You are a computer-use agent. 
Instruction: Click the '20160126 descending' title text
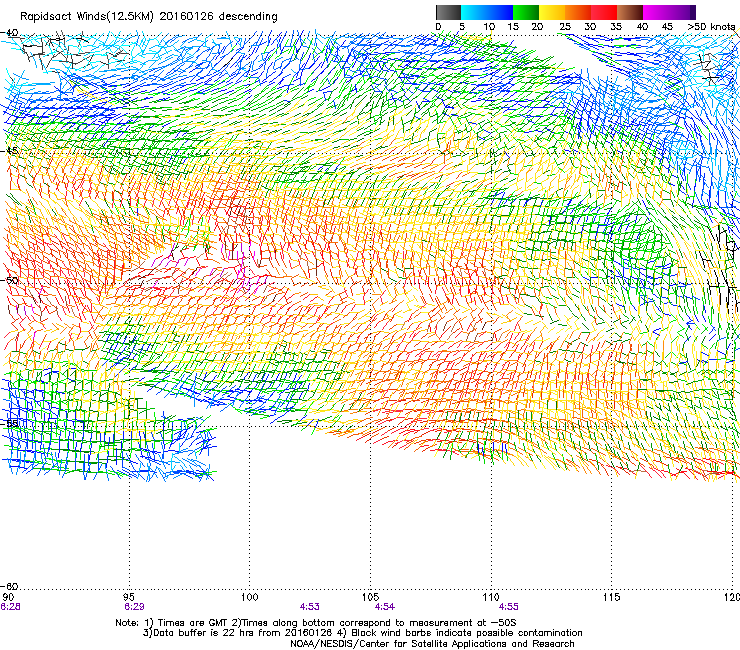pos(218,16)
